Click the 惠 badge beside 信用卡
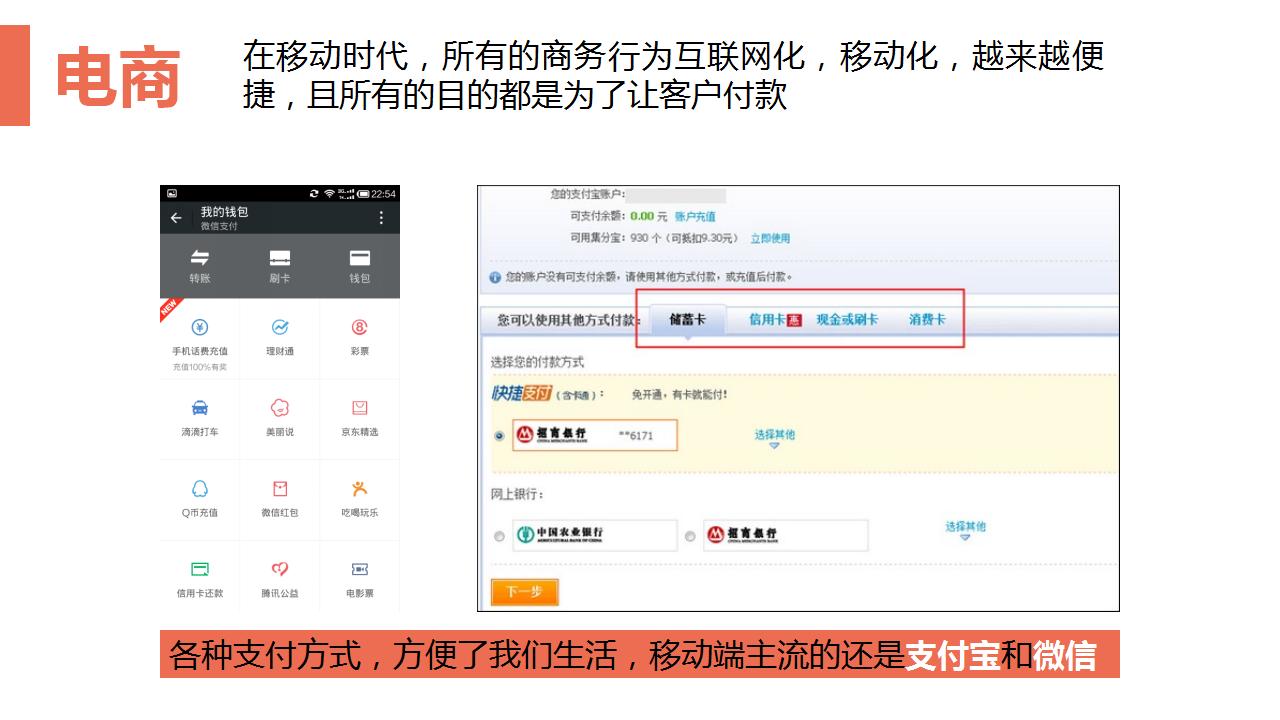Screen dimensions: 1280x720 point(794,320)
